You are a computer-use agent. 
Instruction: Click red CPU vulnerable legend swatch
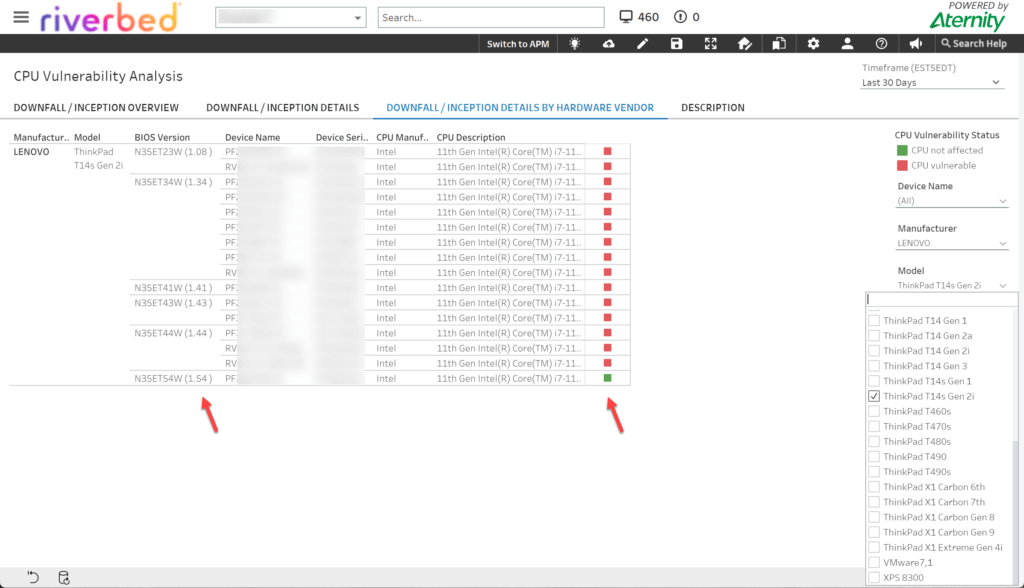903,165
